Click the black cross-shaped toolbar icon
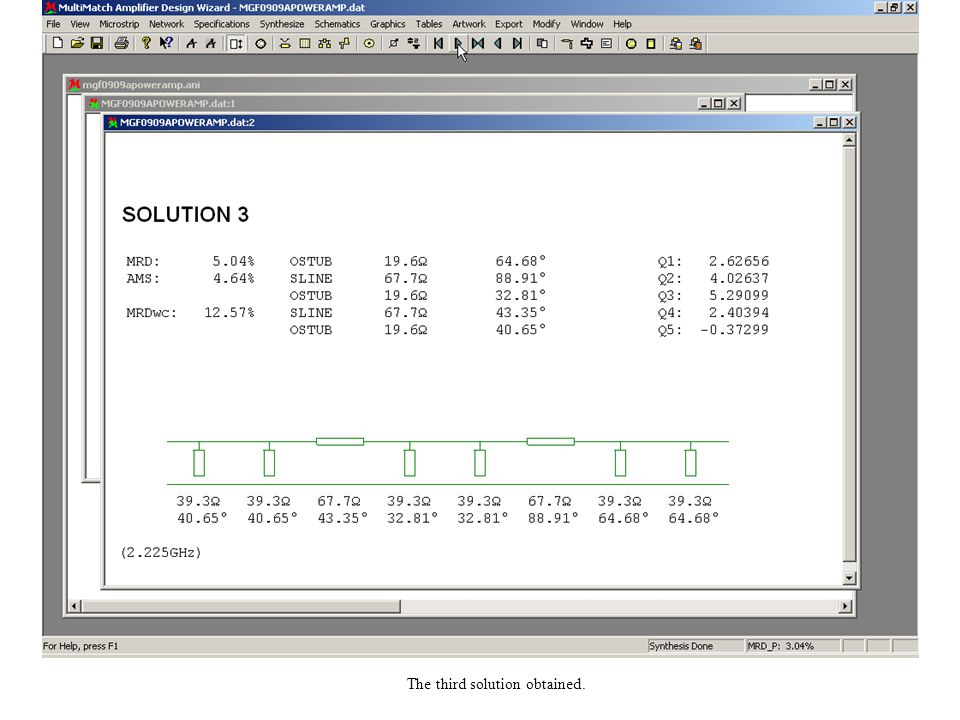Viewport: 960px width, 720px height. coord(587,43)
